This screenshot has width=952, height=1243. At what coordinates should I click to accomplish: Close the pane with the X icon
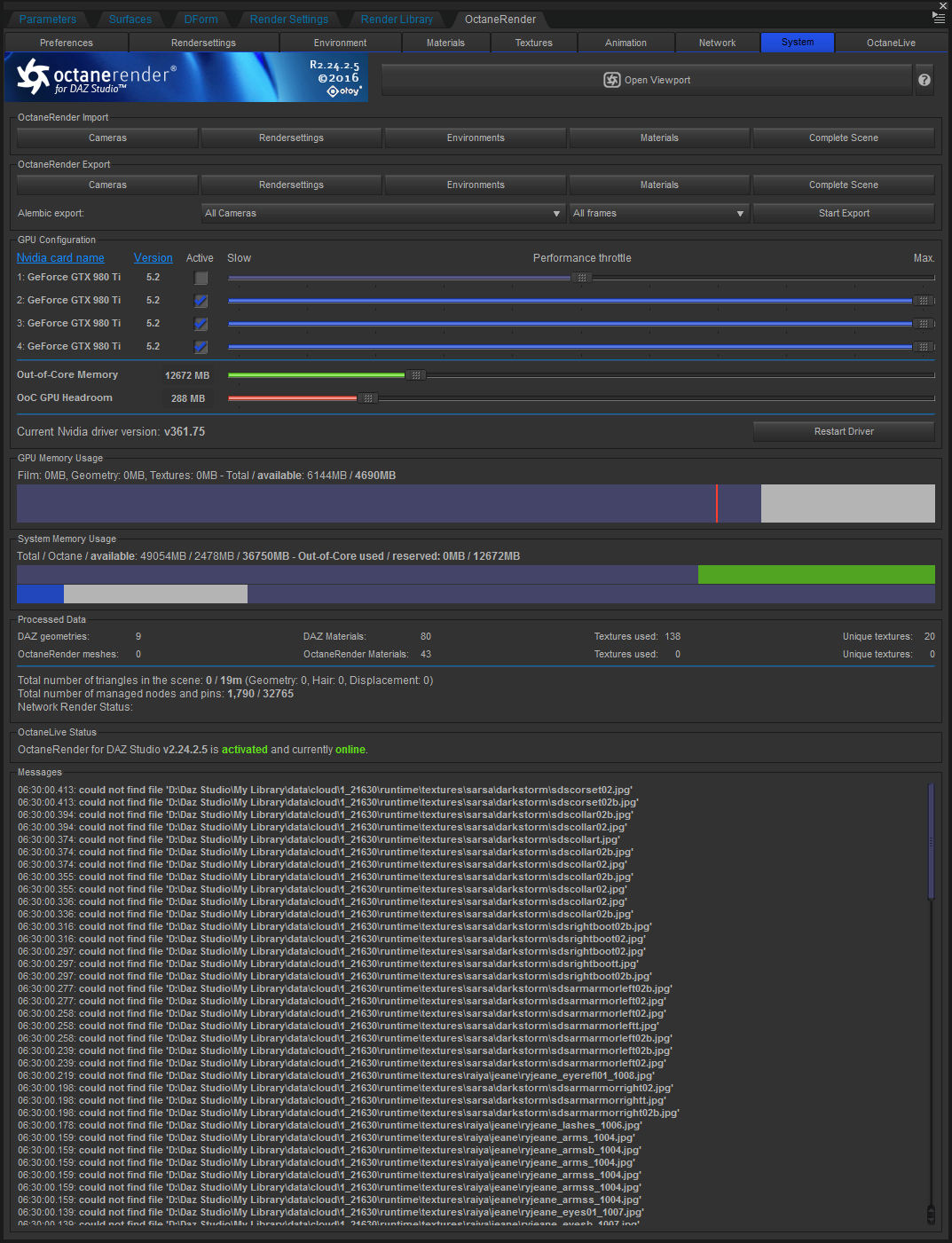943,6
